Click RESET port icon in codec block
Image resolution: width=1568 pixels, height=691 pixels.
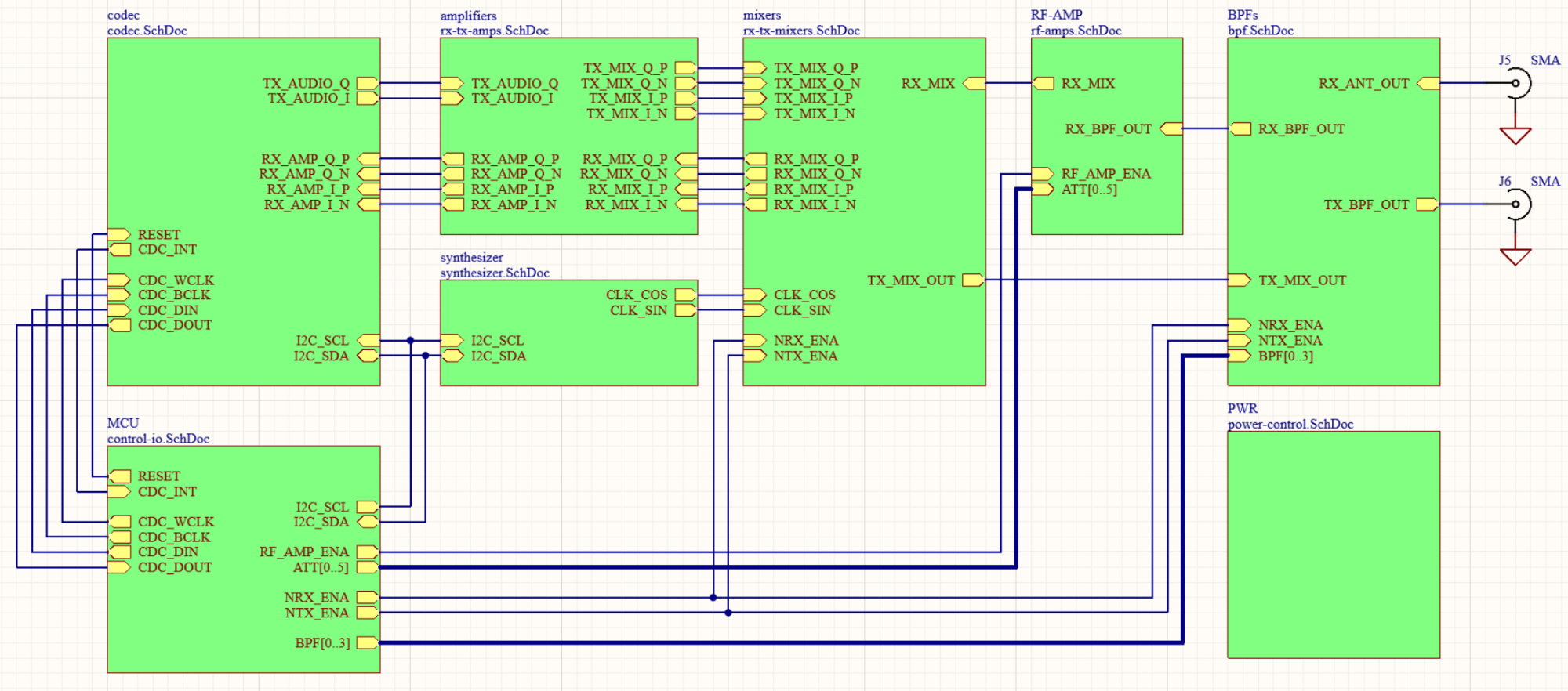(x=119, y=234)
